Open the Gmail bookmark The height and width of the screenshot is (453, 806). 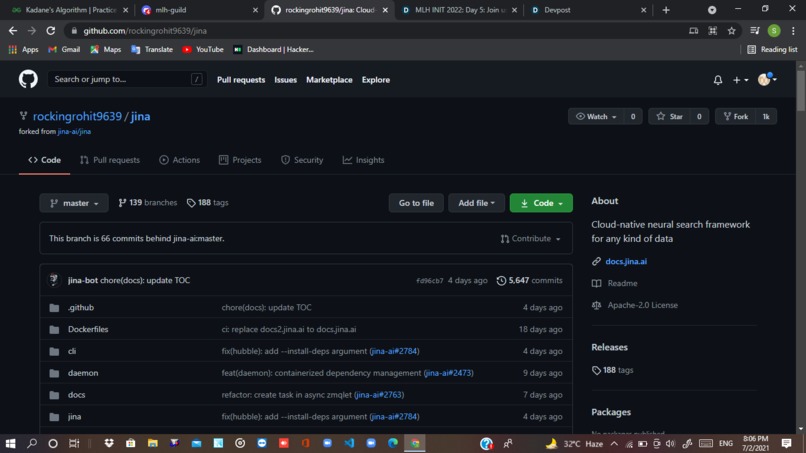point(64,49)
